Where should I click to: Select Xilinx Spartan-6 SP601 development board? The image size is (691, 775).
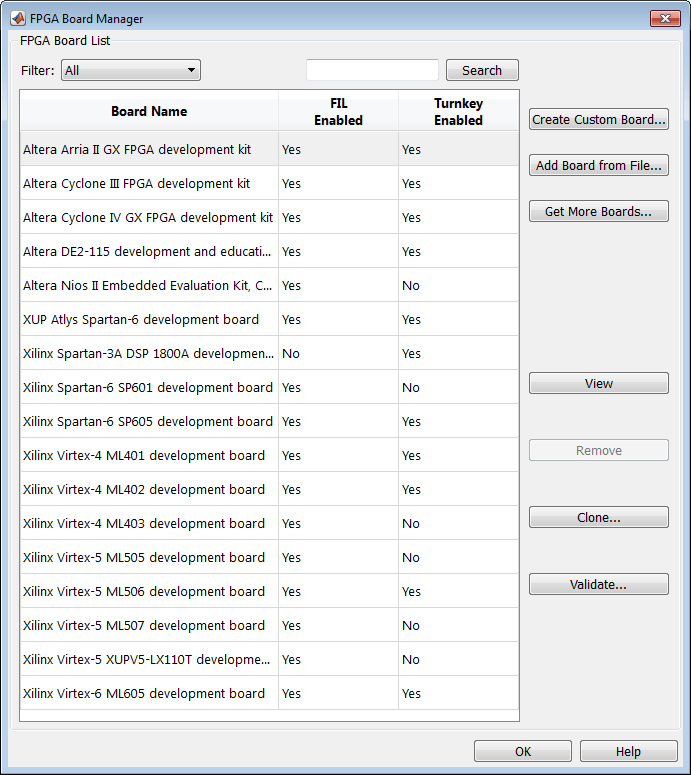pos(269,388)
